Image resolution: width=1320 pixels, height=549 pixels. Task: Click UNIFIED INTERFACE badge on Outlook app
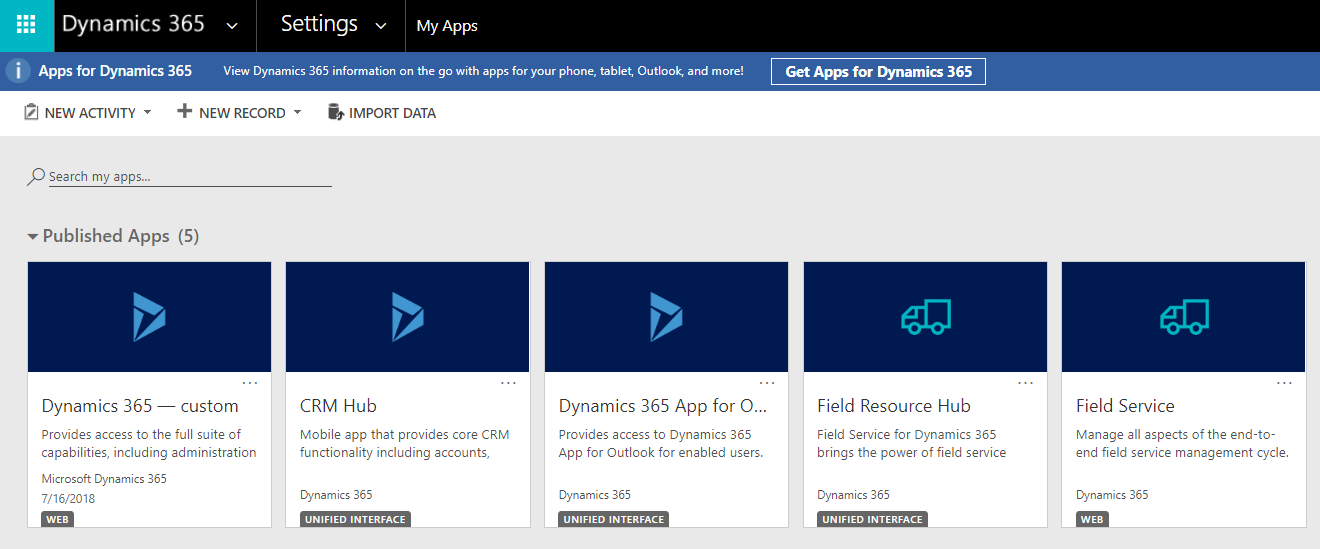tap(614, 520)
